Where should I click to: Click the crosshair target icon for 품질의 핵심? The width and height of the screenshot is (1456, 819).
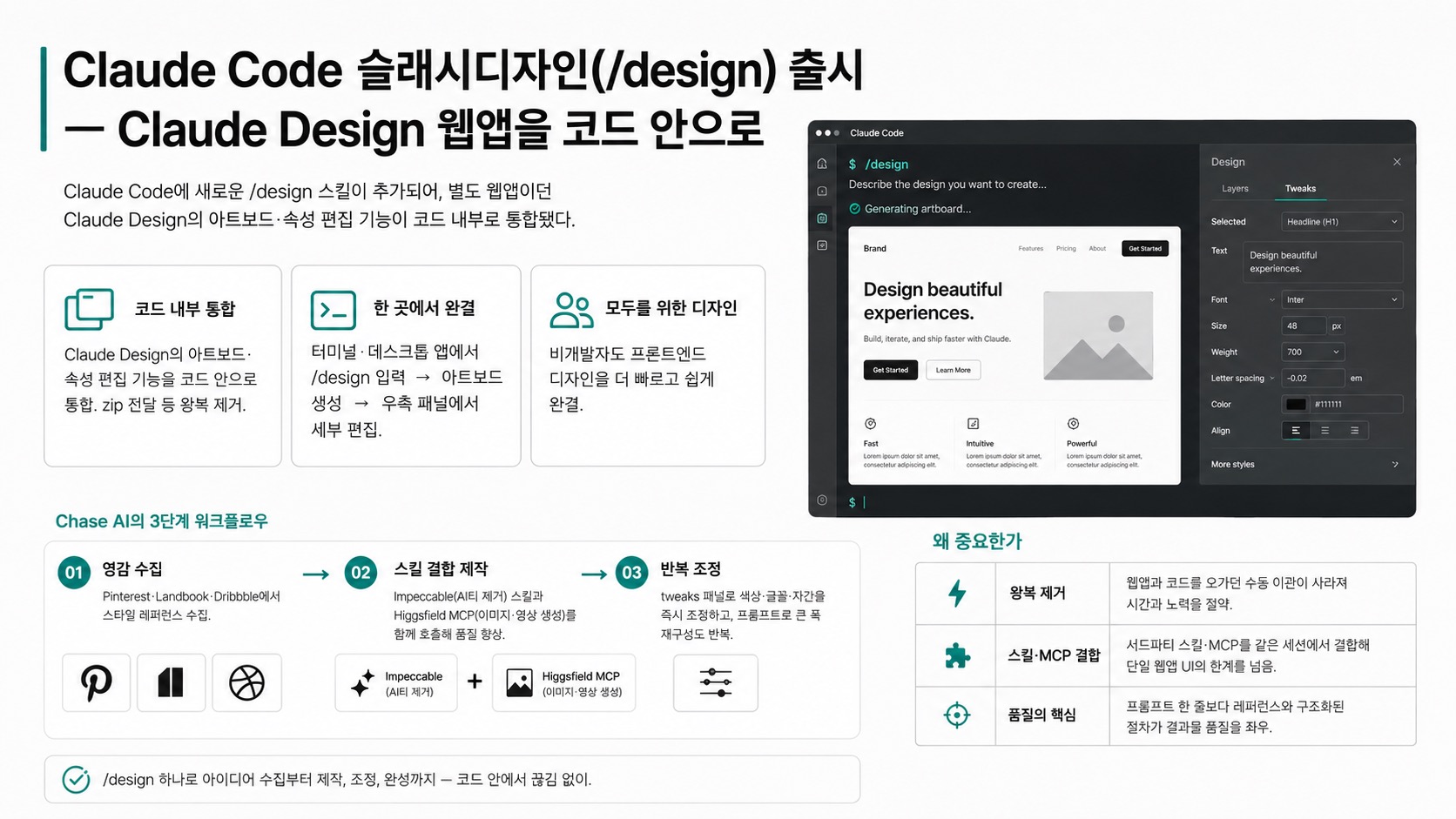957,715
